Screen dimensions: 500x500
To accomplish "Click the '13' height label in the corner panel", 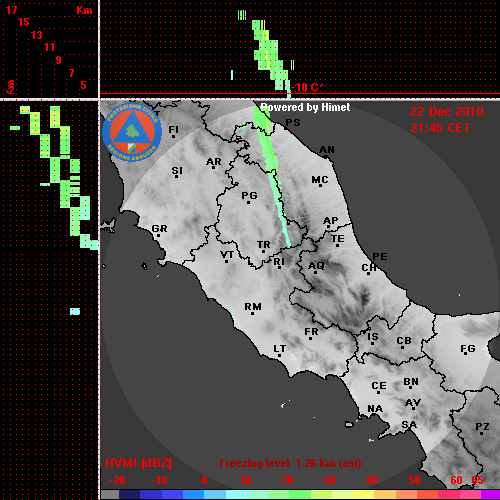I will tap(37, 35).
